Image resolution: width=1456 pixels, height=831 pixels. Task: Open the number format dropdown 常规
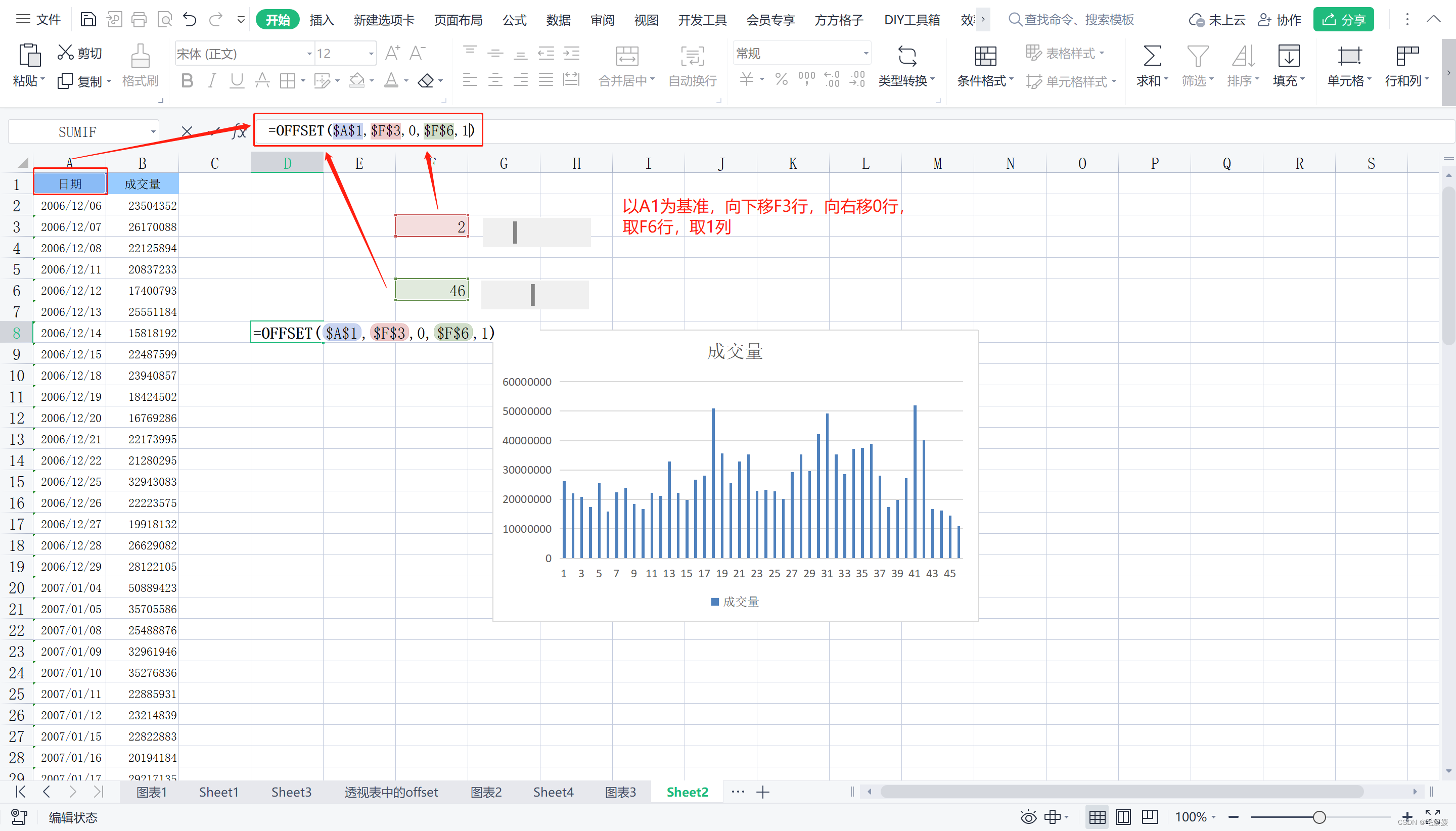pyautogui.click(x=866, y=53)
